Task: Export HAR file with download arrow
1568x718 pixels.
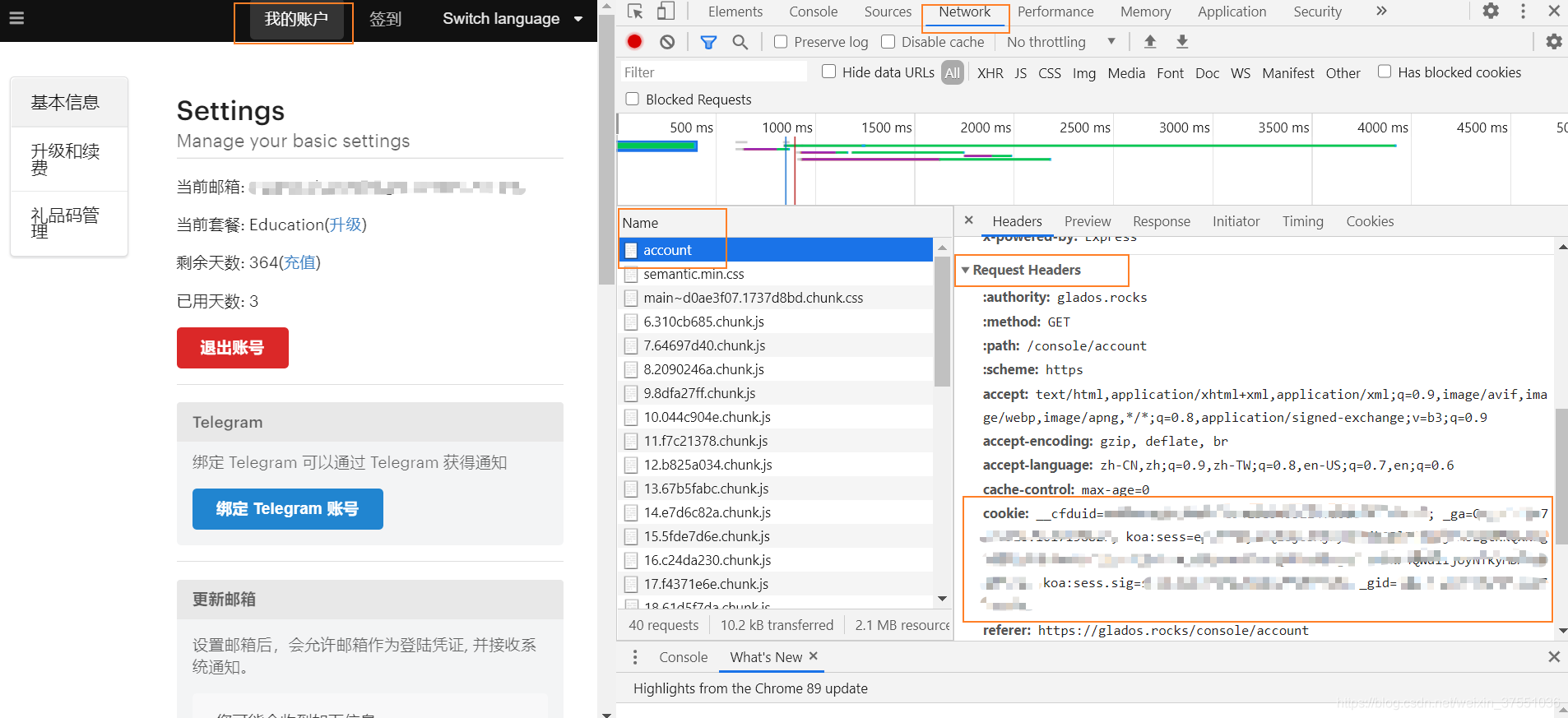Action: [1182, 41]
